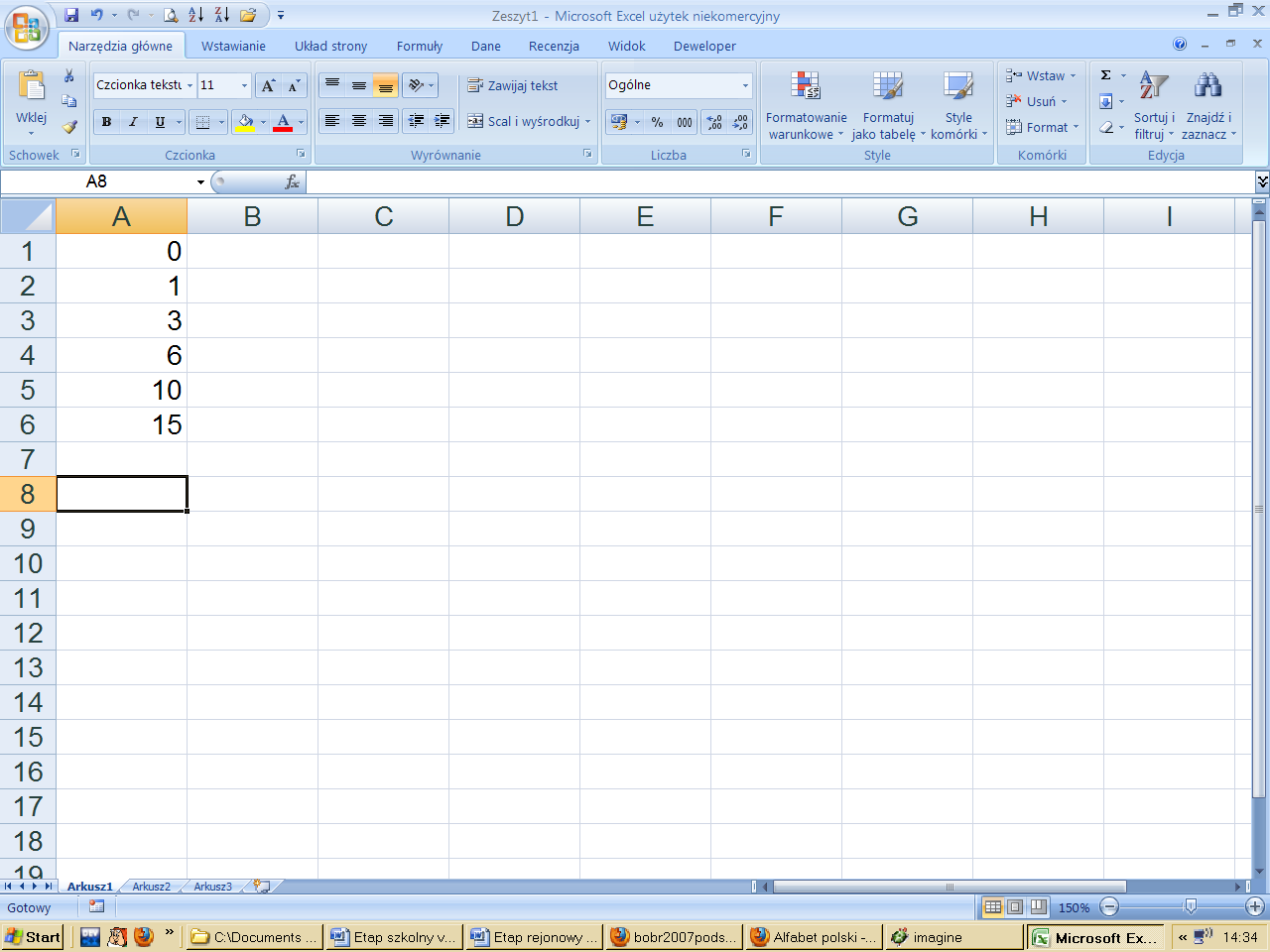1270x952 pixels.
Task: Toggle Wrap Text (Zawijaj tekst)
Action: (513, 86)
